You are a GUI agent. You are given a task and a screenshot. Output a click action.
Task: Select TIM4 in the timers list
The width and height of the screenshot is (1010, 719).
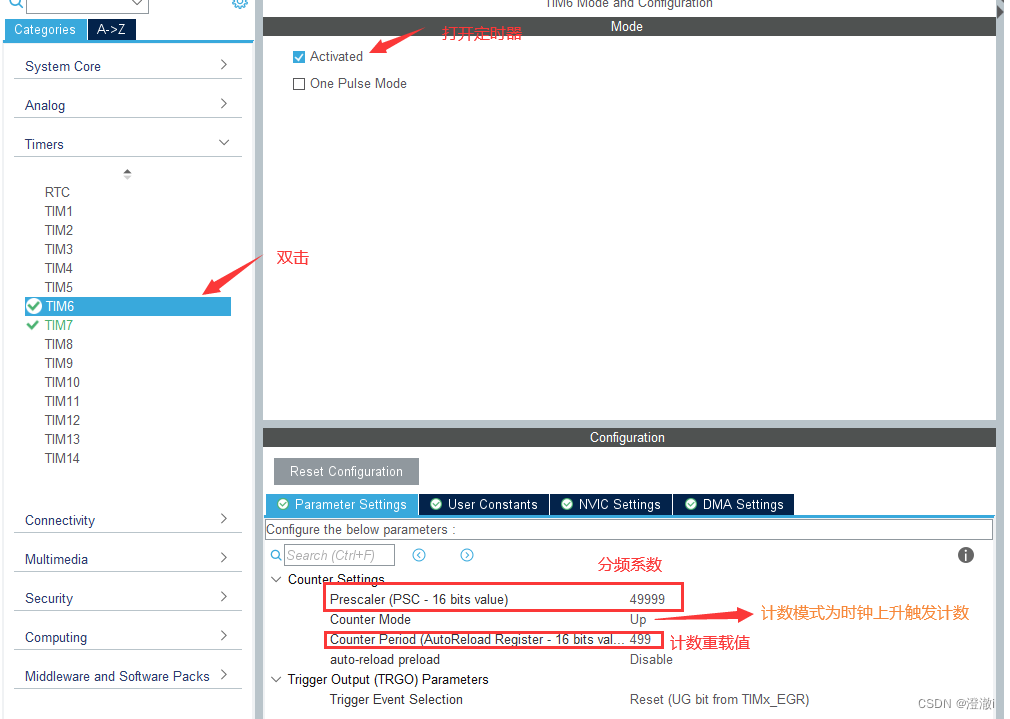[x=59, y=268]
